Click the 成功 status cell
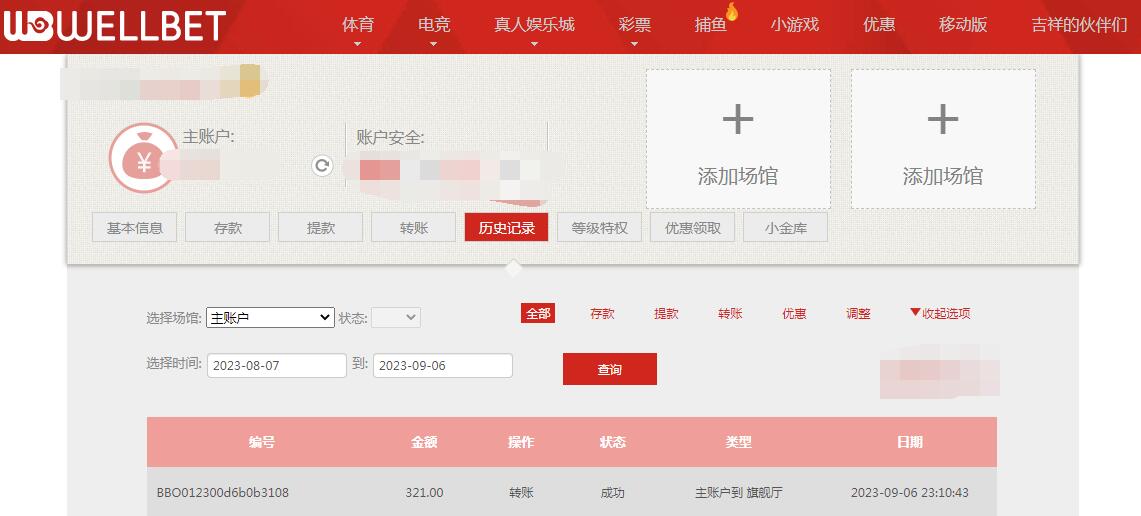 [612, 493]
